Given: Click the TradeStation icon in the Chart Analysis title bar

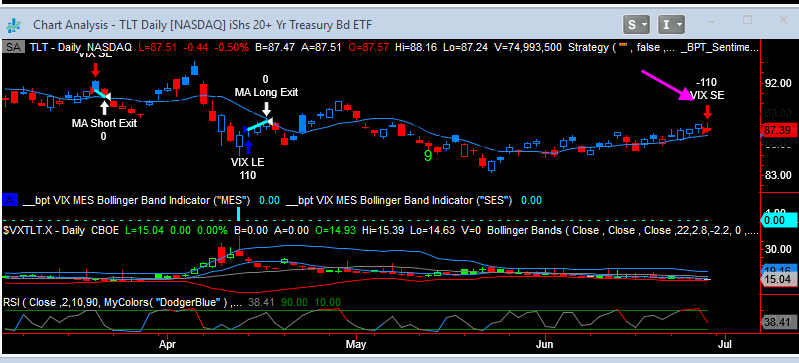Looking at the screenshot, I should pyautogui.click(x=14, y=24).
